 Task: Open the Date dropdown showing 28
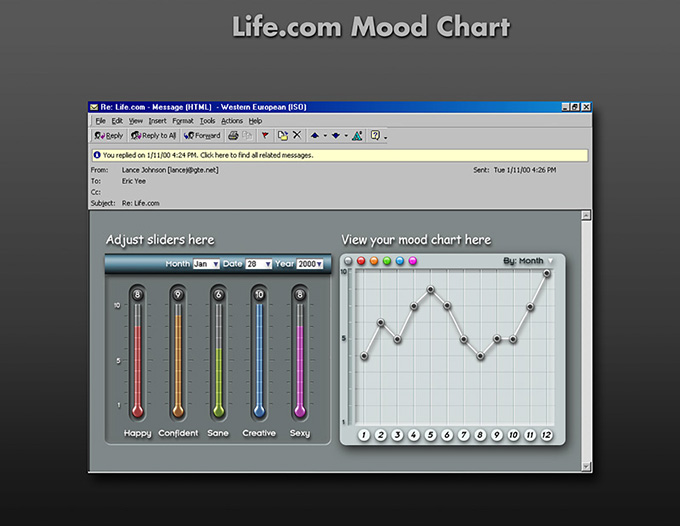tap(258, 264)
